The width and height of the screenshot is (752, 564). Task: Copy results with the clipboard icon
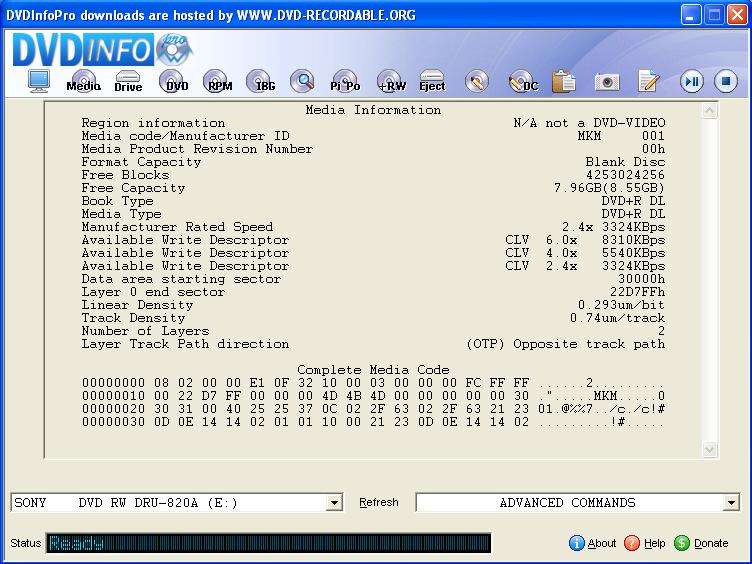point(564,81)
